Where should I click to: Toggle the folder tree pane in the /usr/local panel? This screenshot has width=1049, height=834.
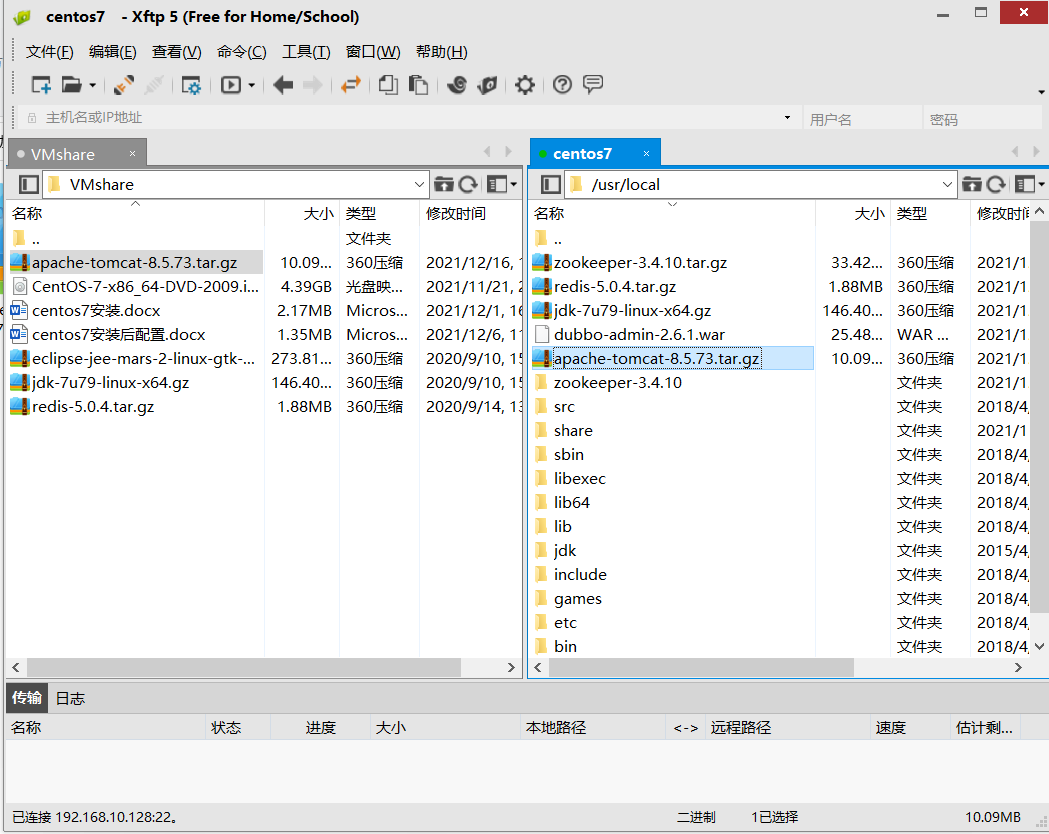[551, 184]
